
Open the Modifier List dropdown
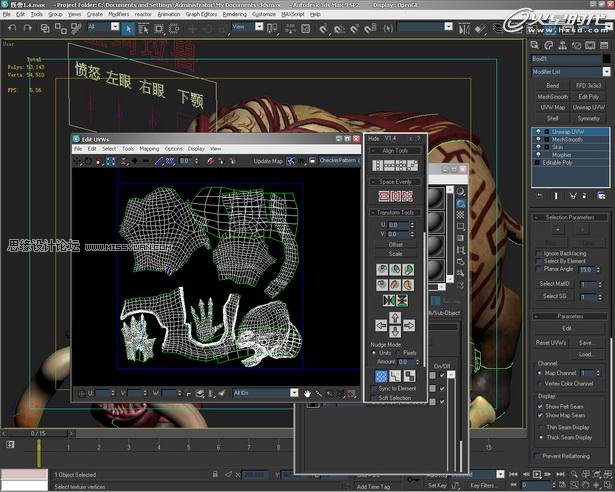[571, 72]
